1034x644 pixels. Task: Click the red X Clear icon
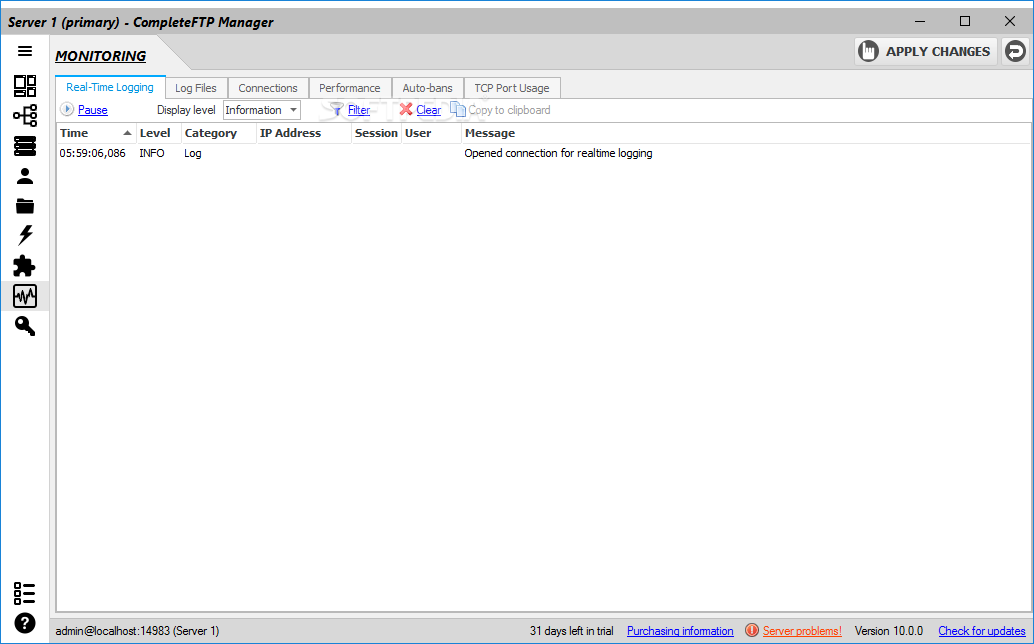[406, 109]
